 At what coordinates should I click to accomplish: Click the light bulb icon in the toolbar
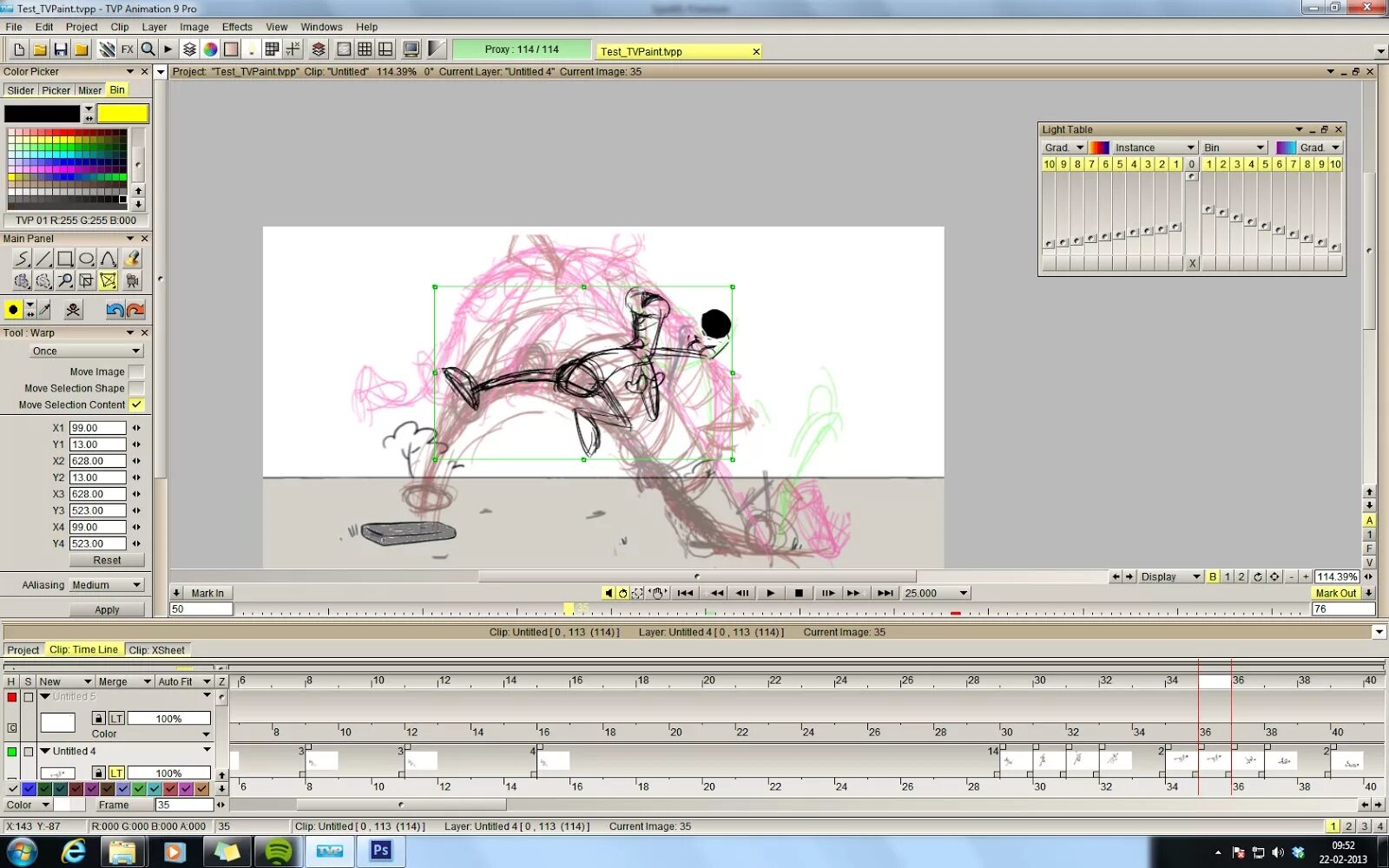pos(252,49)
